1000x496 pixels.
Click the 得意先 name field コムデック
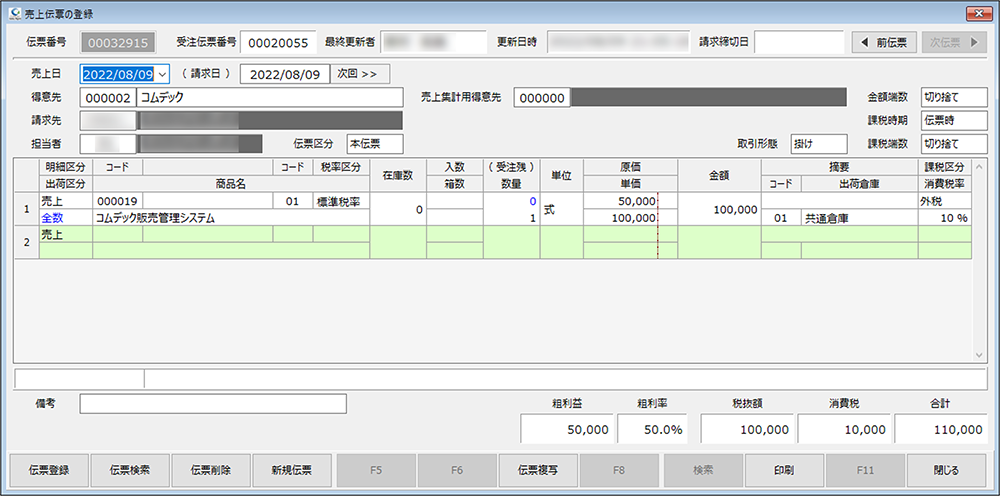pyautogui.click(x=270, y=98)
